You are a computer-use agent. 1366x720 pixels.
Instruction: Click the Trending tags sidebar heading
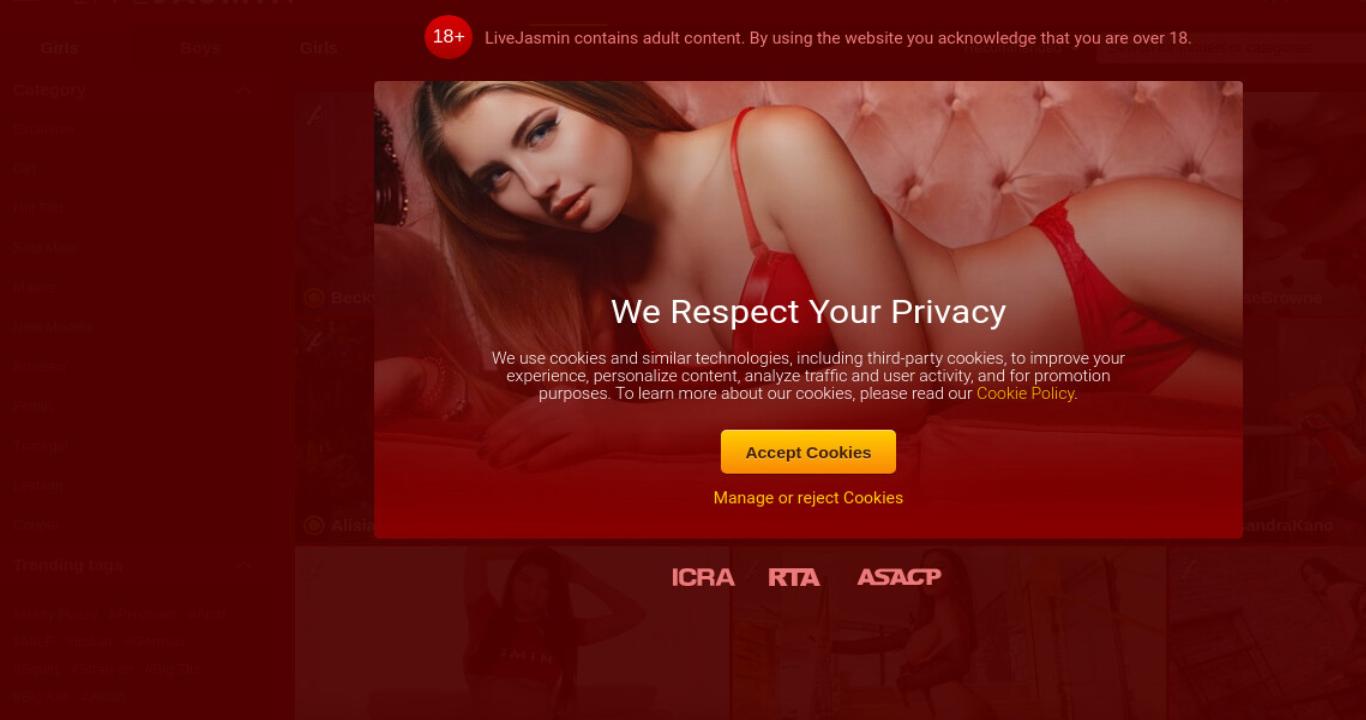click(x=68, y=565)
